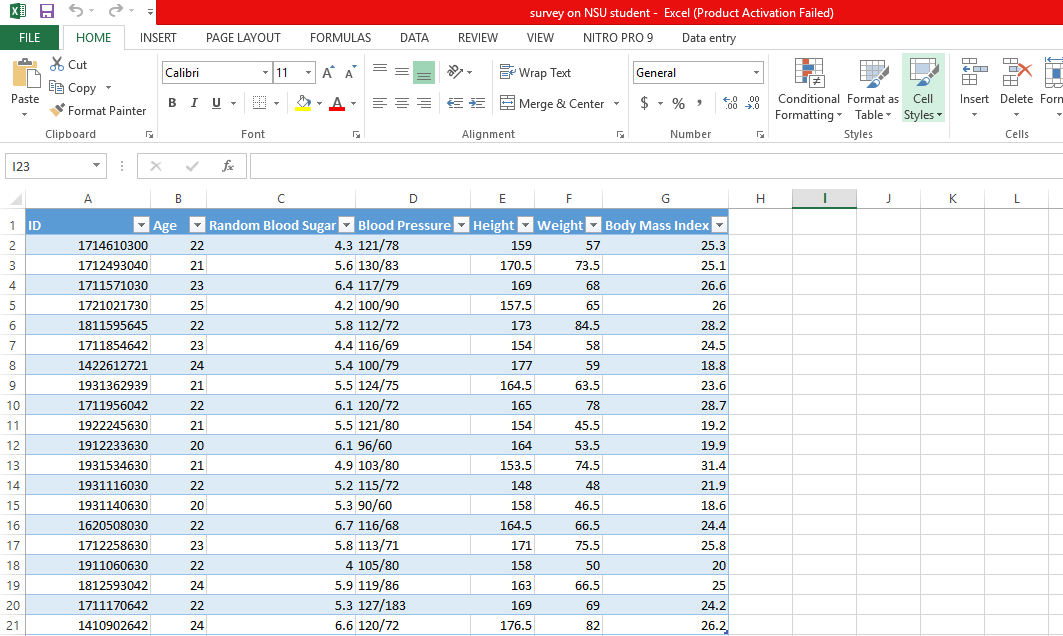Open the Age column filter dropdown
This screenshot has height=636, width=1063.
pyautogui.click(x=197, y=225)
